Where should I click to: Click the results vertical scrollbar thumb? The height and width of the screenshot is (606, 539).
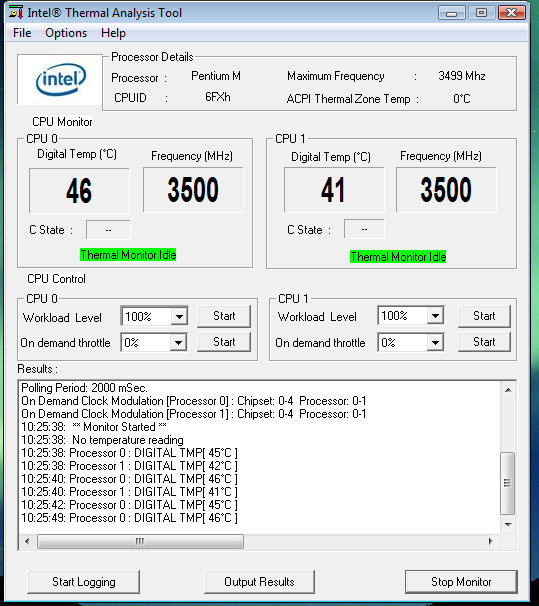click(x=507, y=483)
